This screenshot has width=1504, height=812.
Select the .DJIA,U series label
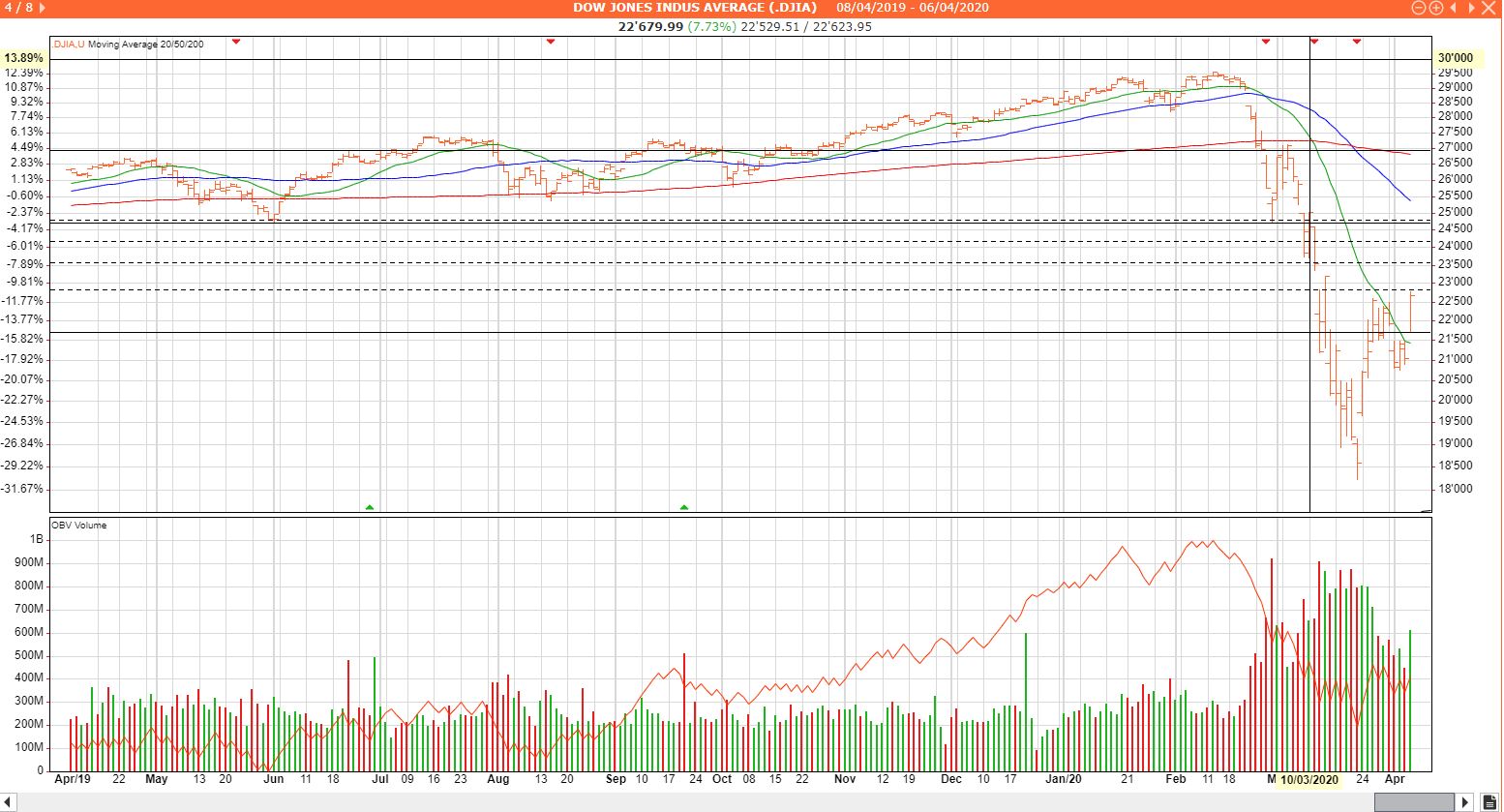pyautogui.click(x=69, y=45)
